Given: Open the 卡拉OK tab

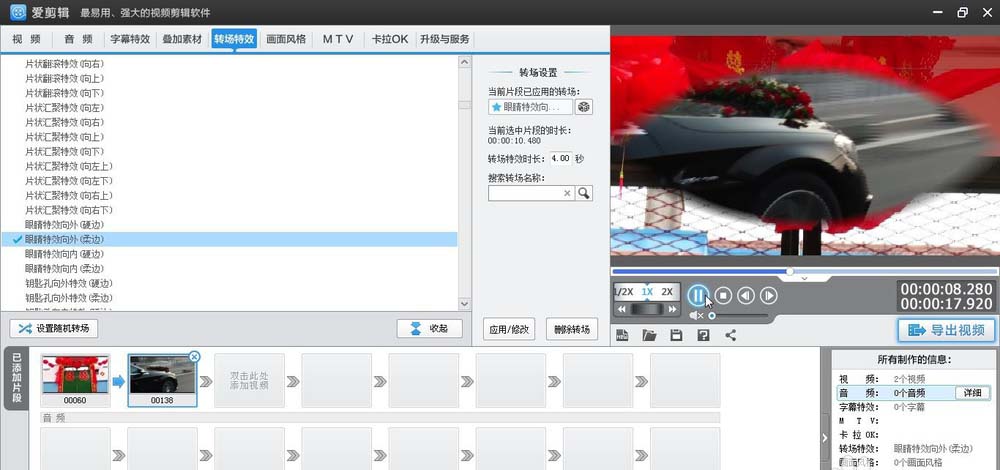Looking at the screenshot, I should pos(390,40).
